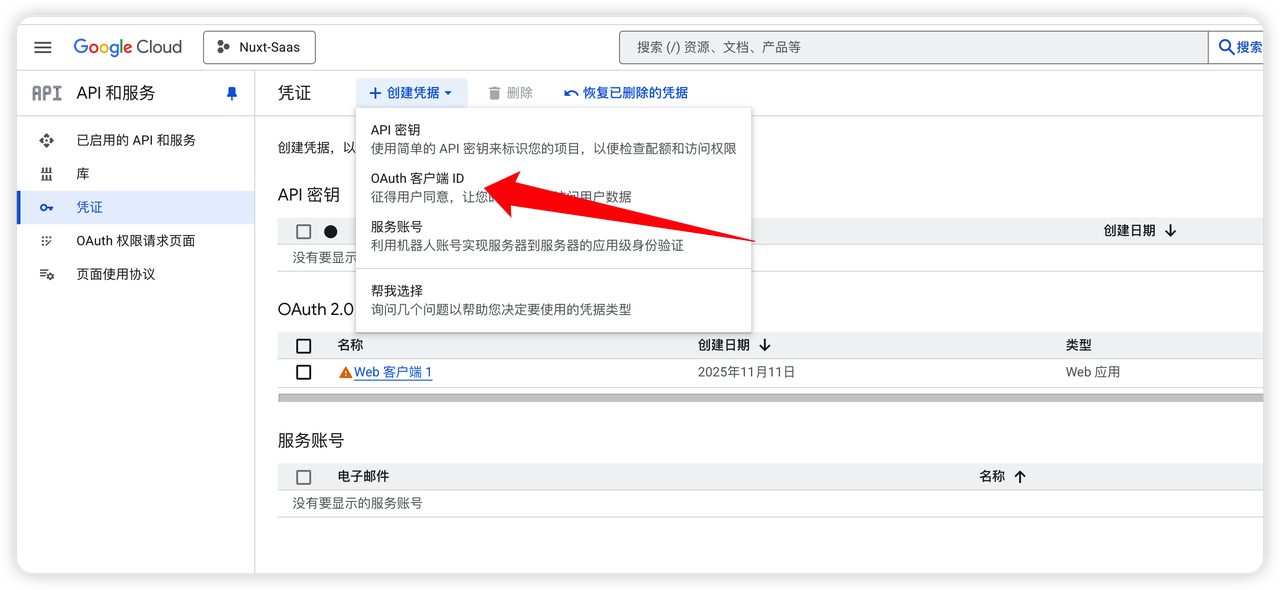Click warning triangle beside Web 客户端 1
1280x590 pixels.
click(x=345, y=372)
